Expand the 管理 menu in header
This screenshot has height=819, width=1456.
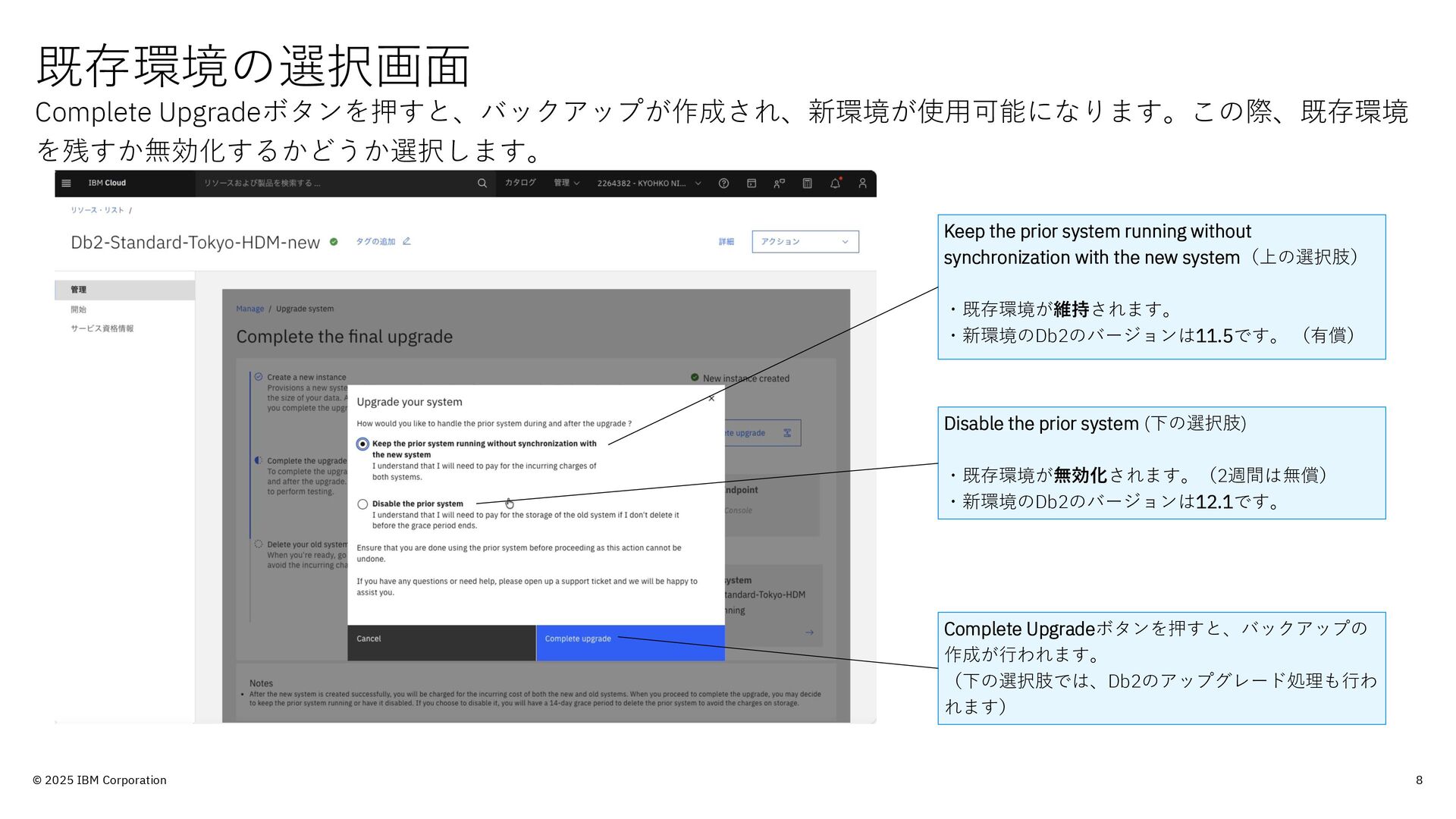(566, 184)
